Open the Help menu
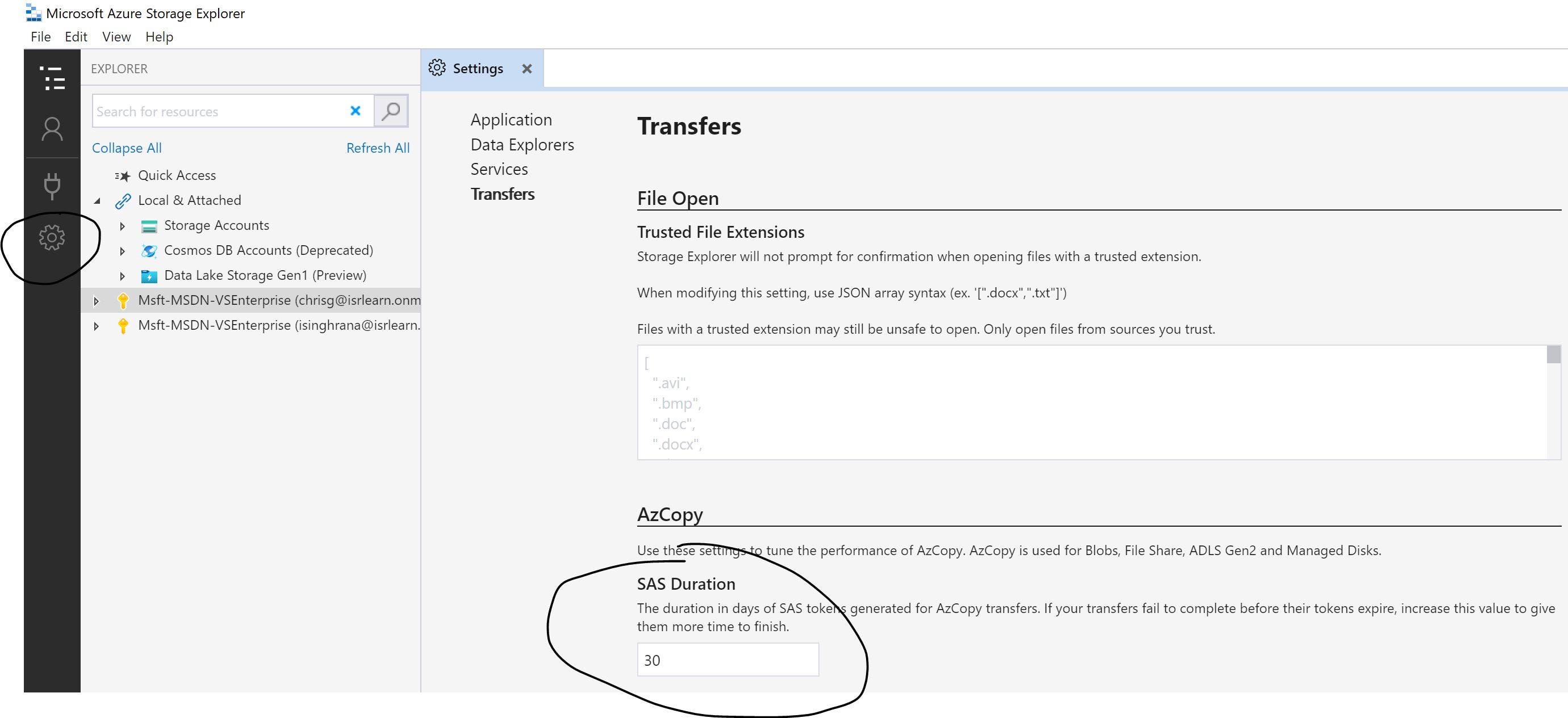Screen dimensions: 1568x718 (x=160, y=36)
